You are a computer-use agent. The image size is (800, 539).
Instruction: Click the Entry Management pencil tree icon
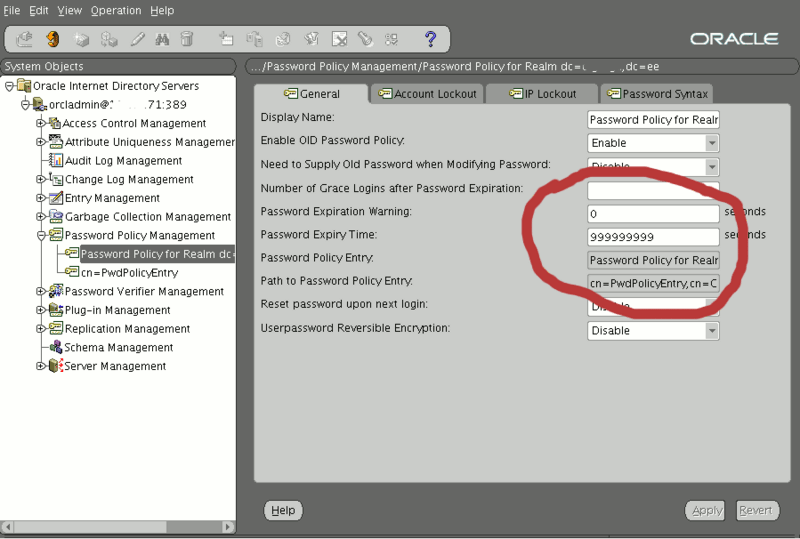tap(56, 198)
